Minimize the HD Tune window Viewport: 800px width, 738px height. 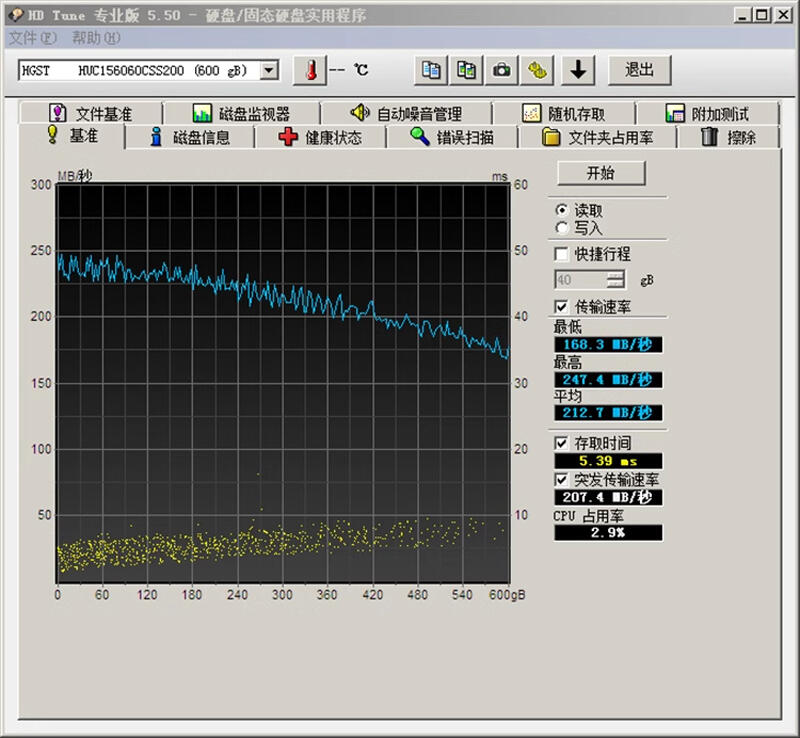tap(742, 15)
